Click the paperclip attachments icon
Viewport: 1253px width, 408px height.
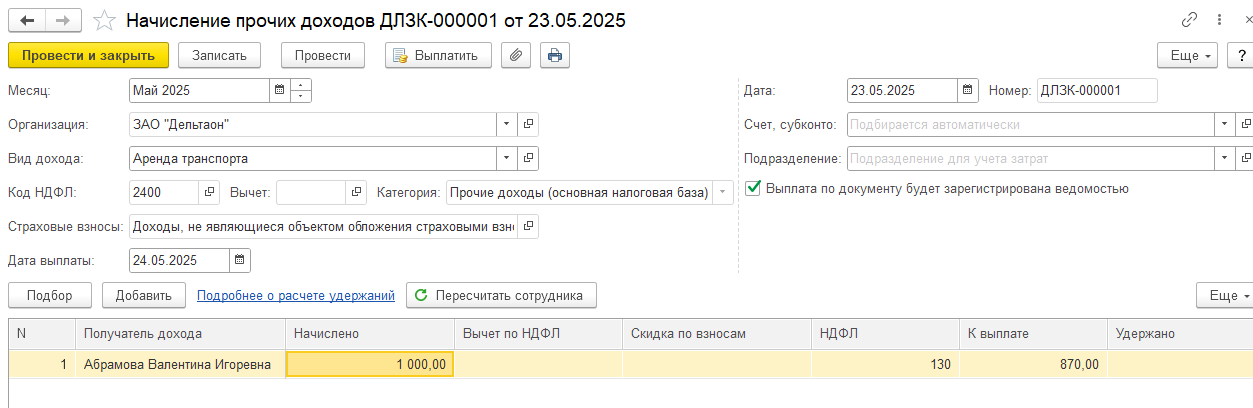coord(515,55)
